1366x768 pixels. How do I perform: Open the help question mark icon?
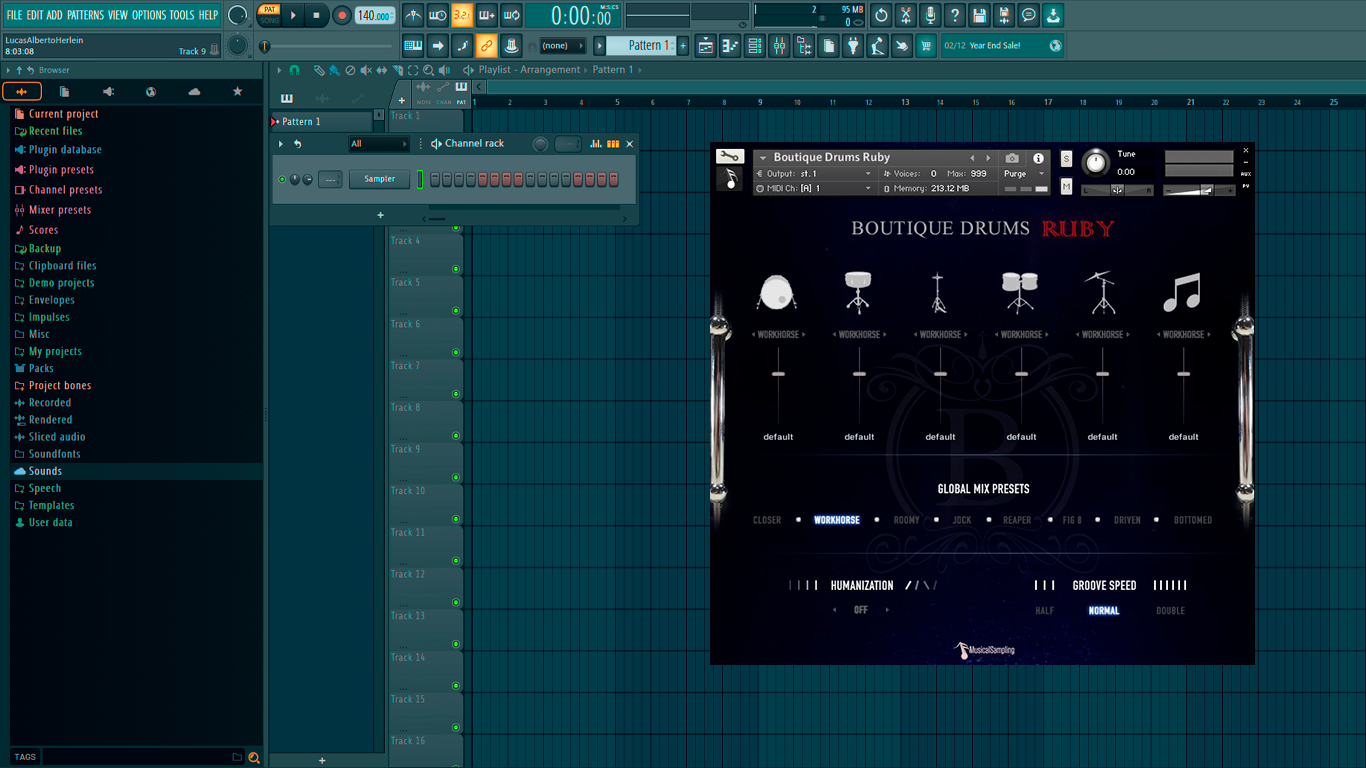(x=955, y=15)
